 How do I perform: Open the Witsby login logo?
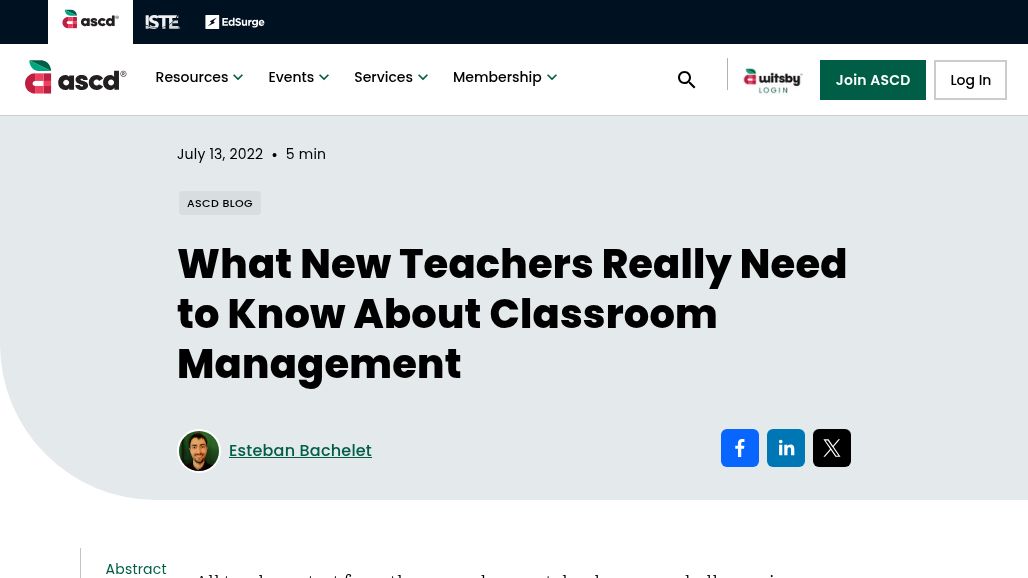click(772, 80)
